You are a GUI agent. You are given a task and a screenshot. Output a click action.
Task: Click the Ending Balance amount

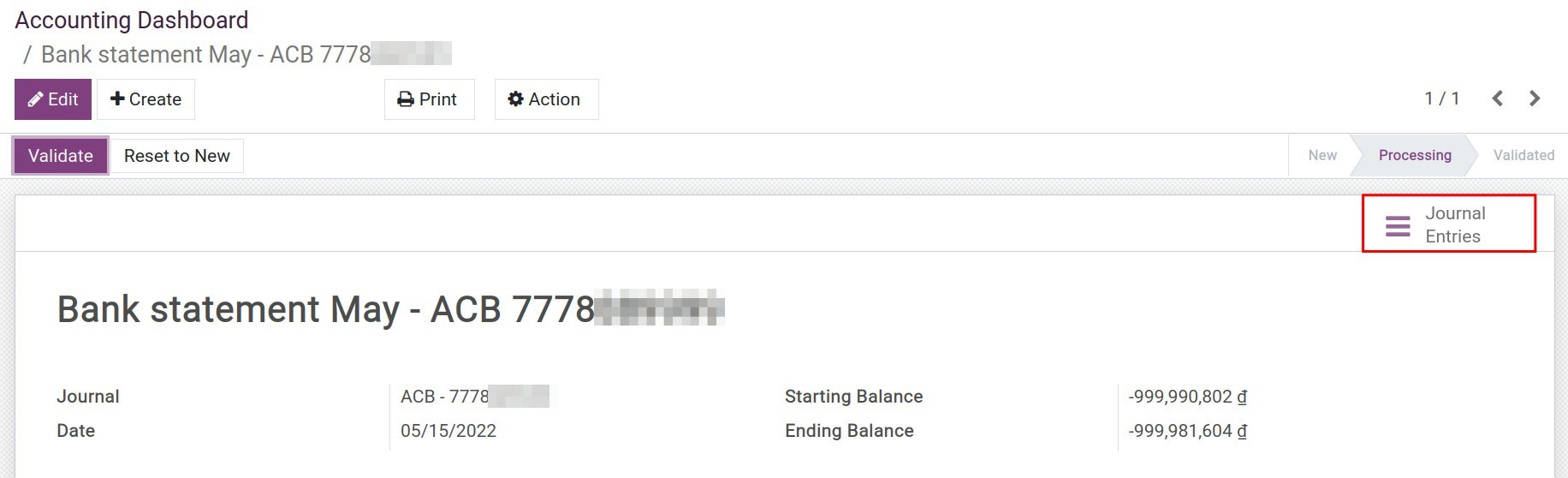1187,431
